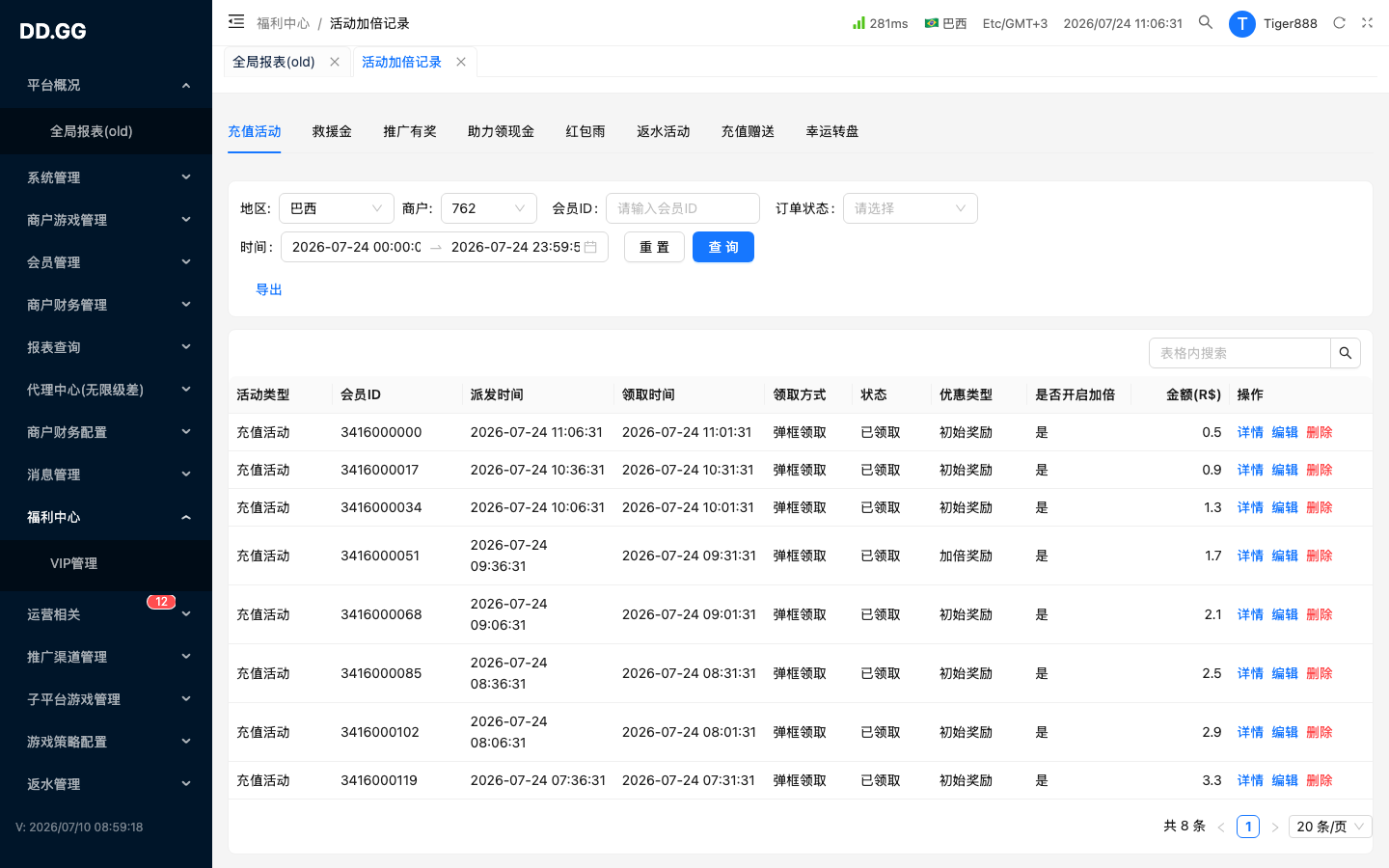Collapse the sidebar with the hamburger icon
1389x868 pixels.
(x=236, y=21)
